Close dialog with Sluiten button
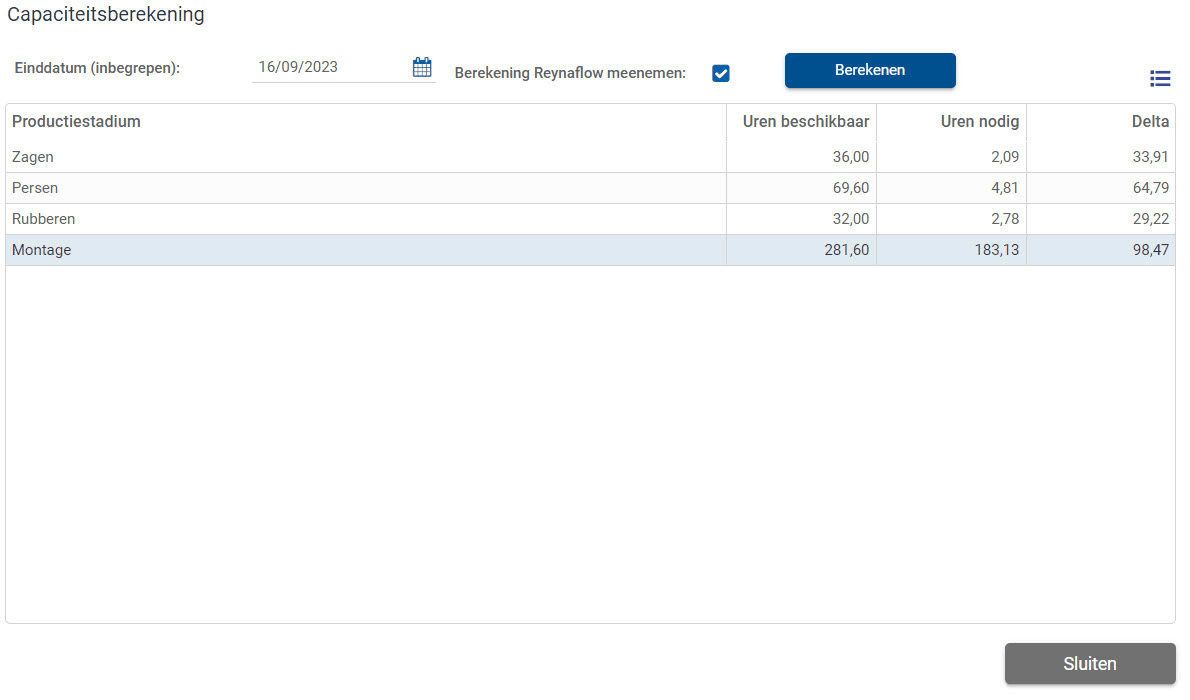 tap(1090, 664)
